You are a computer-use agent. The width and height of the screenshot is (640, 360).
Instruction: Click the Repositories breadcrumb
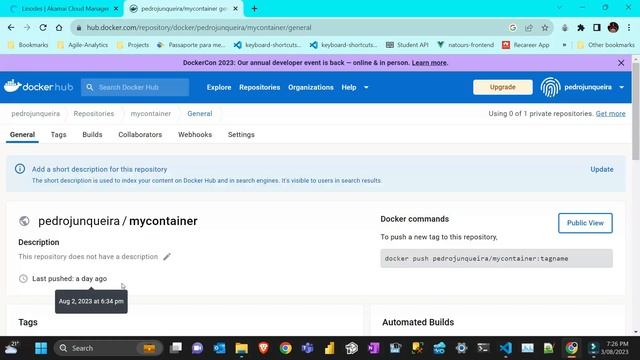click(93, 113)
